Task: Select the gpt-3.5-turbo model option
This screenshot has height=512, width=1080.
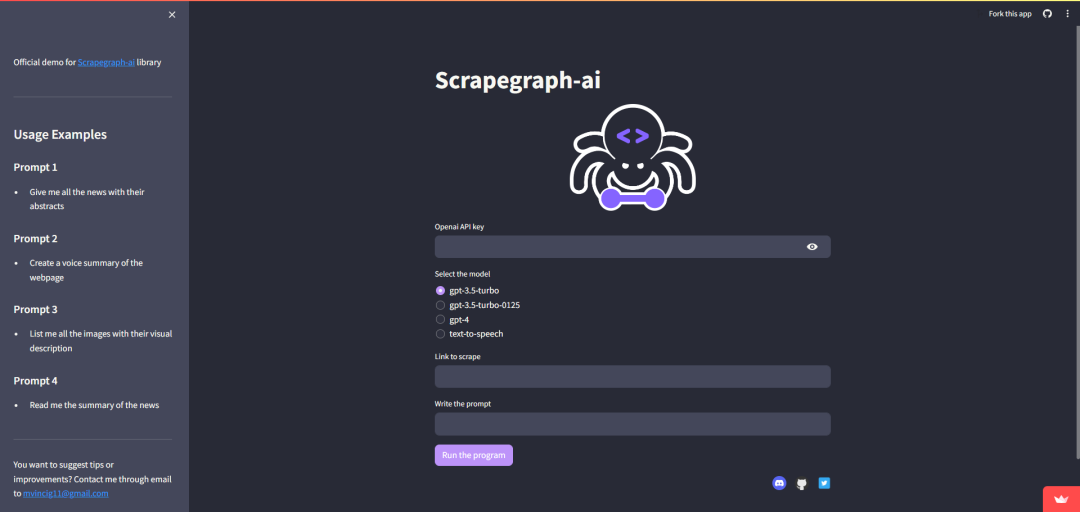Action: (441, 290)
